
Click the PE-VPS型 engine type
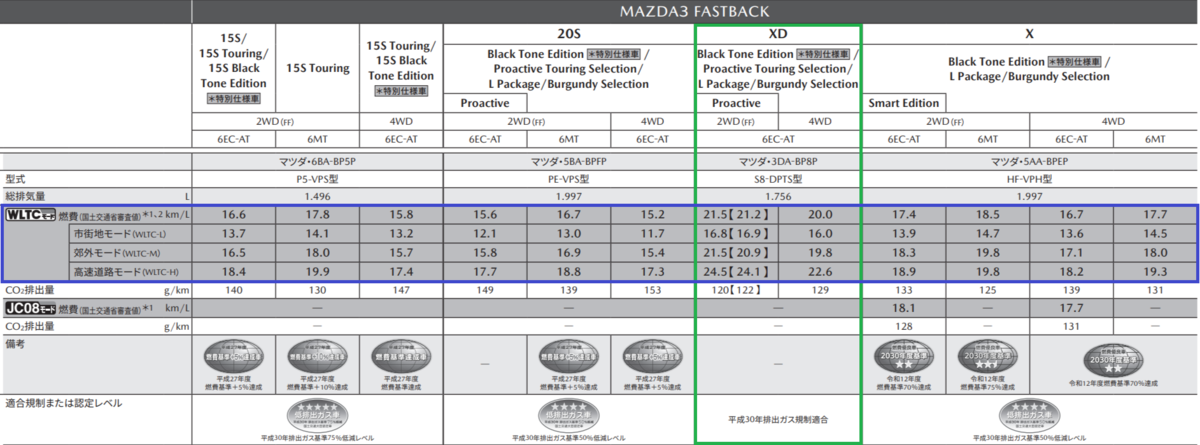(x=568, y=179)
